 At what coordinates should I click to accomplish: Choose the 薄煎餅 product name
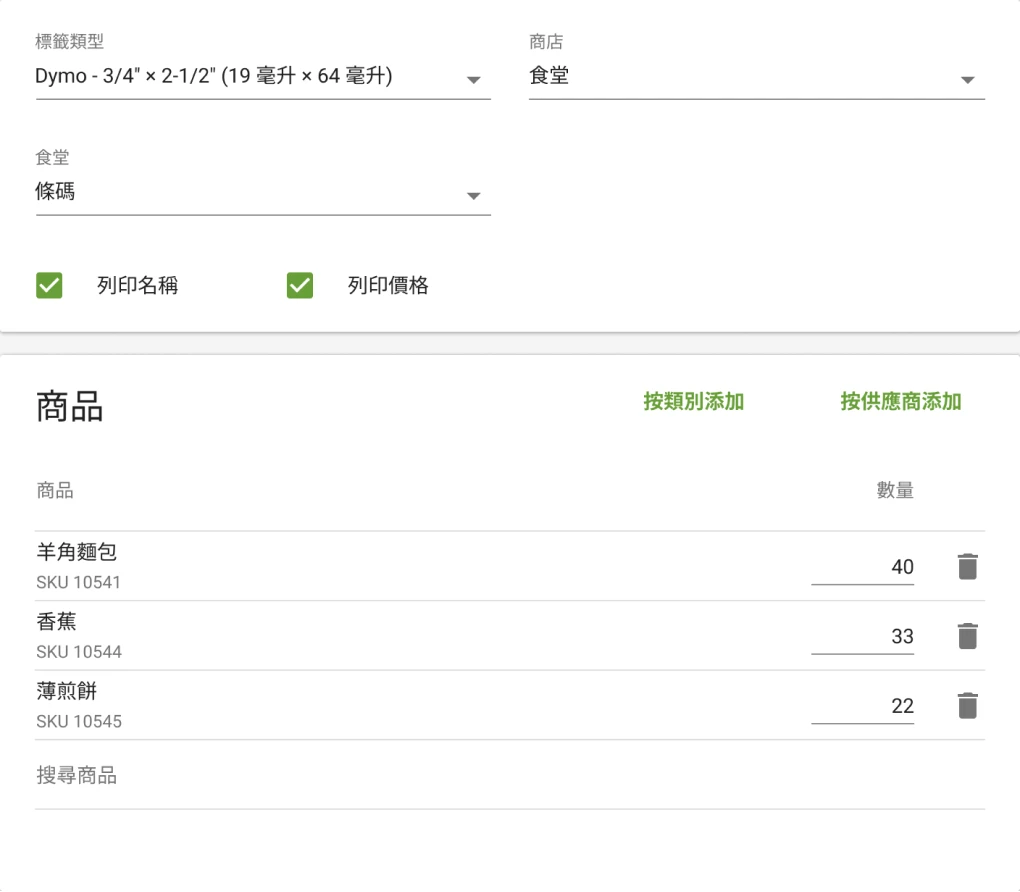tap(67, 691)
